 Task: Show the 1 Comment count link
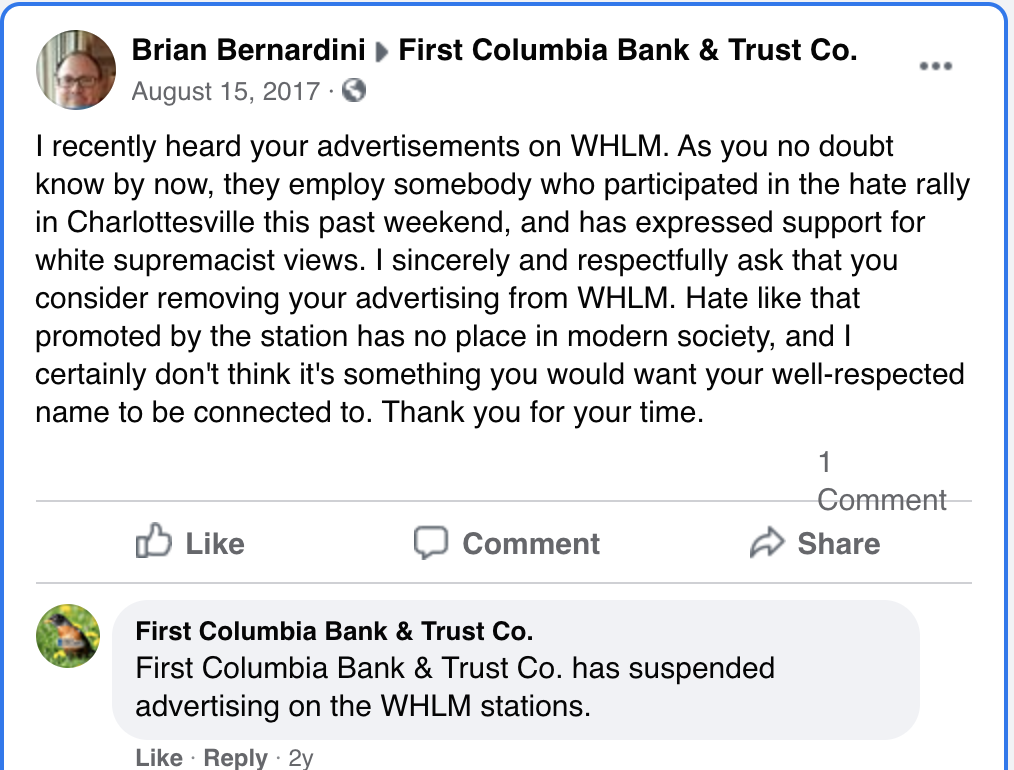click(880, 482)
